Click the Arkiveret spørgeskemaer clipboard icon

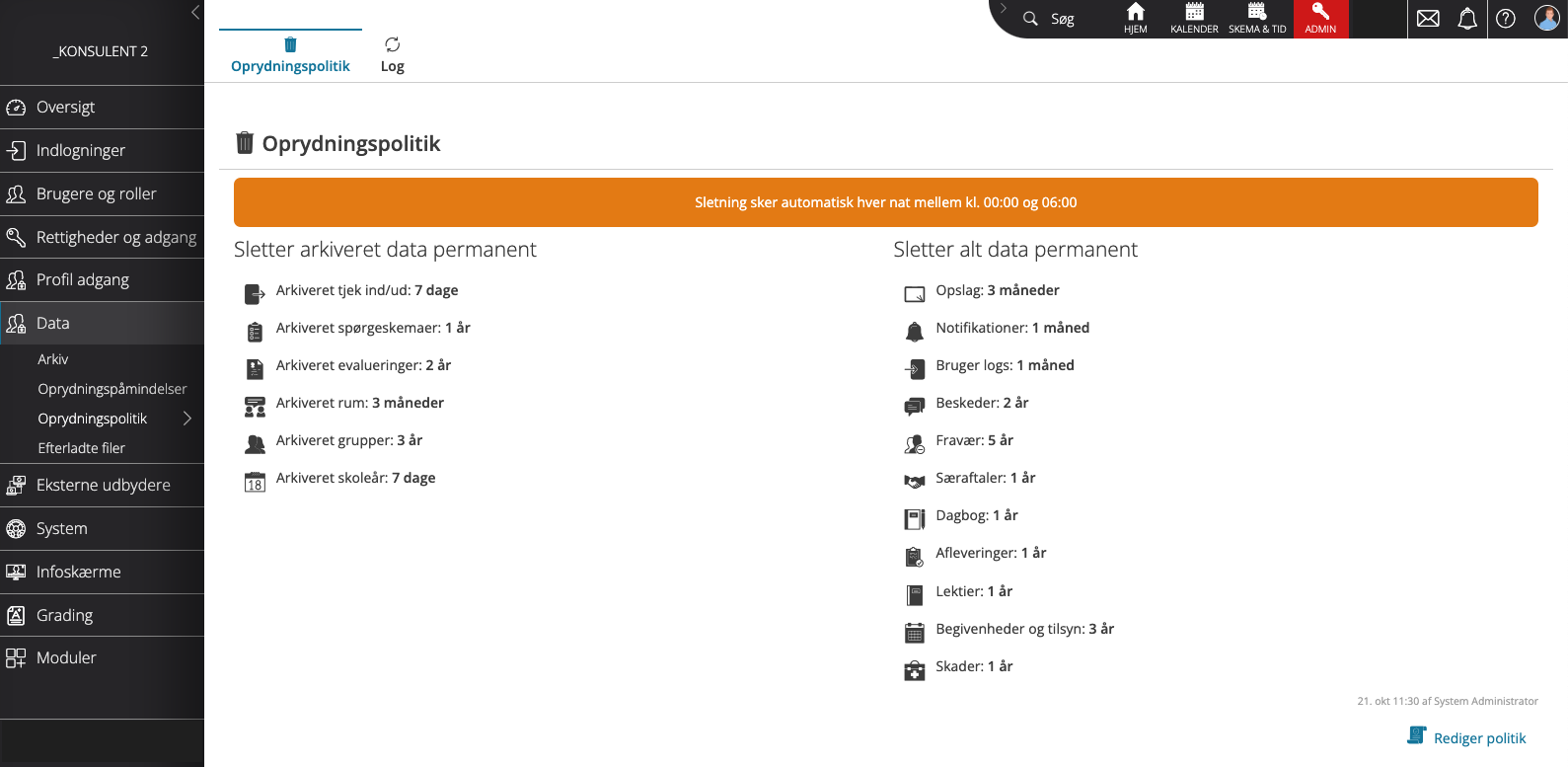(x=255, y=332)
